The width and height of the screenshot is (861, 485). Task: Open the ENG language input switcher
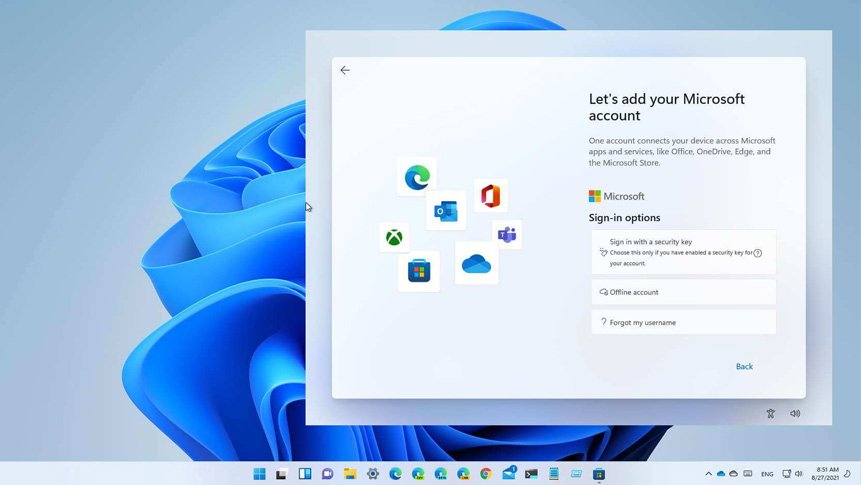(x=767, y=474)
